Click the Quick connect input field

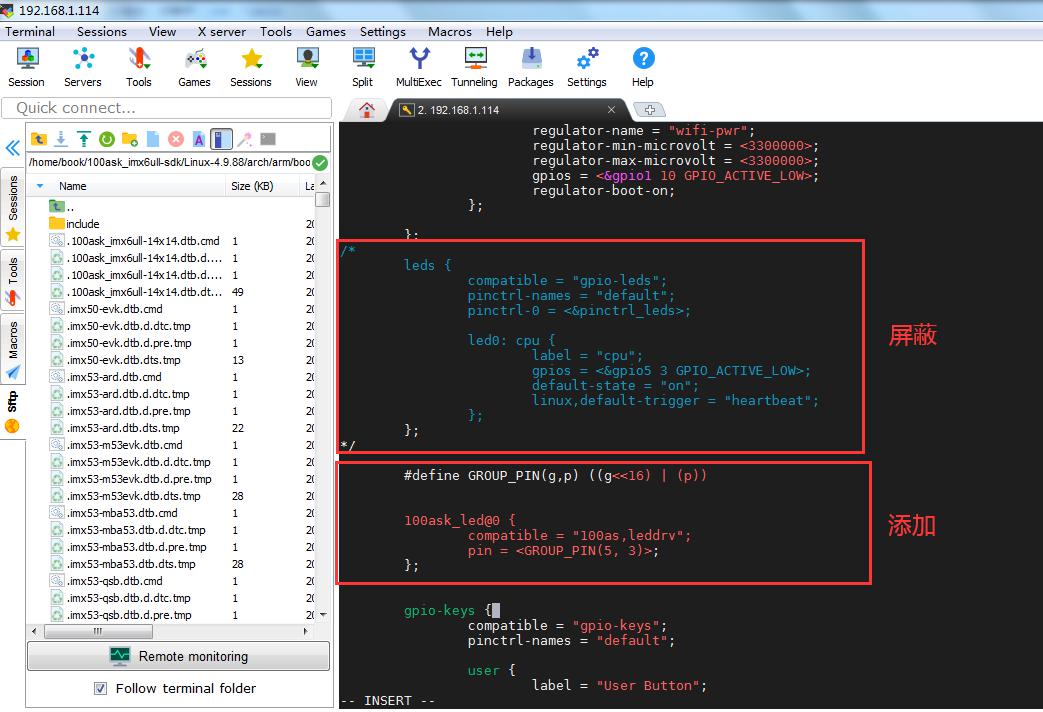coord(166,108)
